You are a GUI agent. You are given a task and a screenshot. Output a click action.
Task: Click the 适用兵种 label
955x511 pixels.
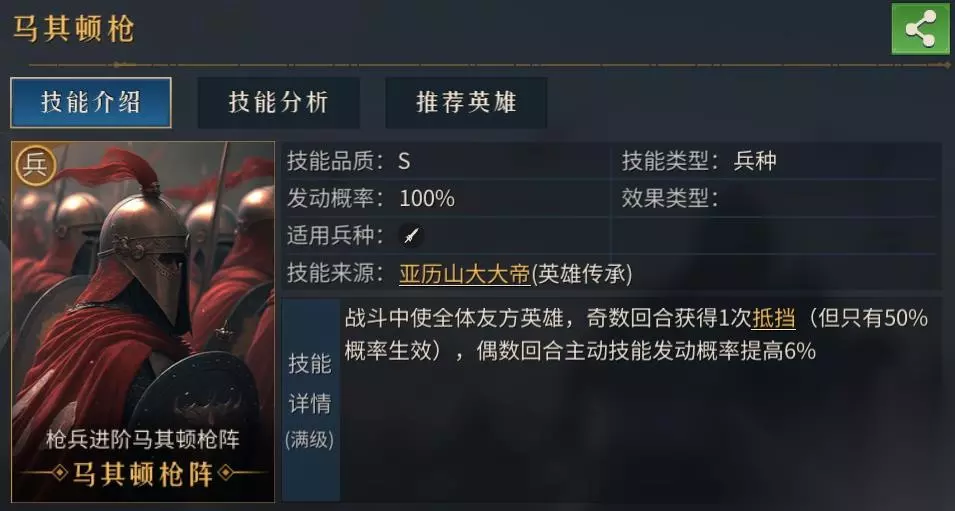point(336,236)
